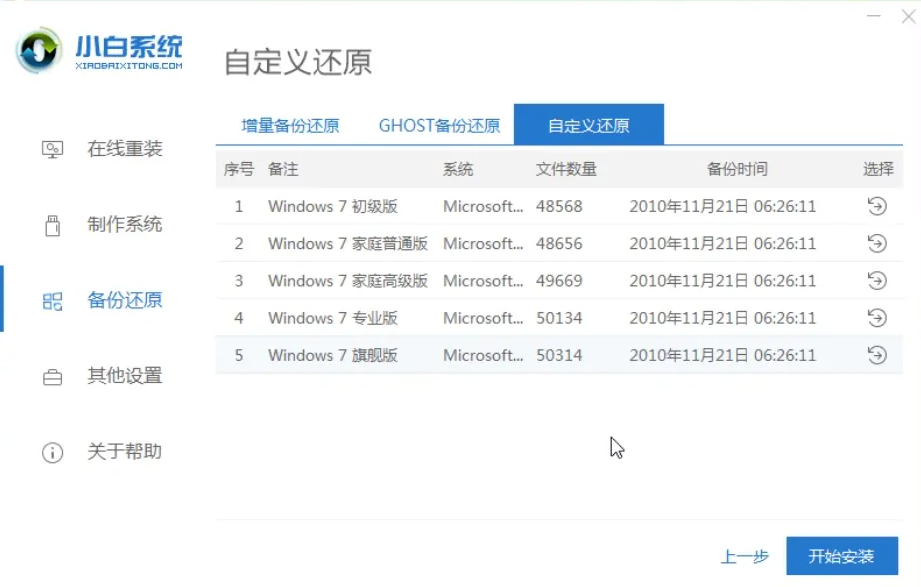Click the 制作系统 USB drive icon

[52, 225]
